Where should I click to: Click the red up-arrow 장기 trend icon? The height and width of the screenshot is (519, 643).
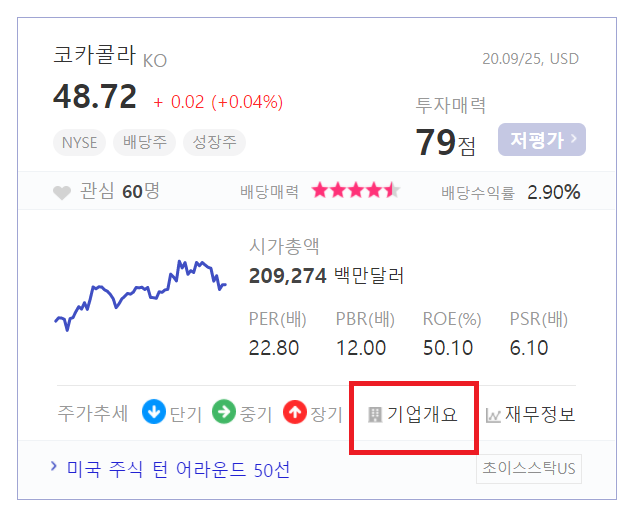click(295, 412)
